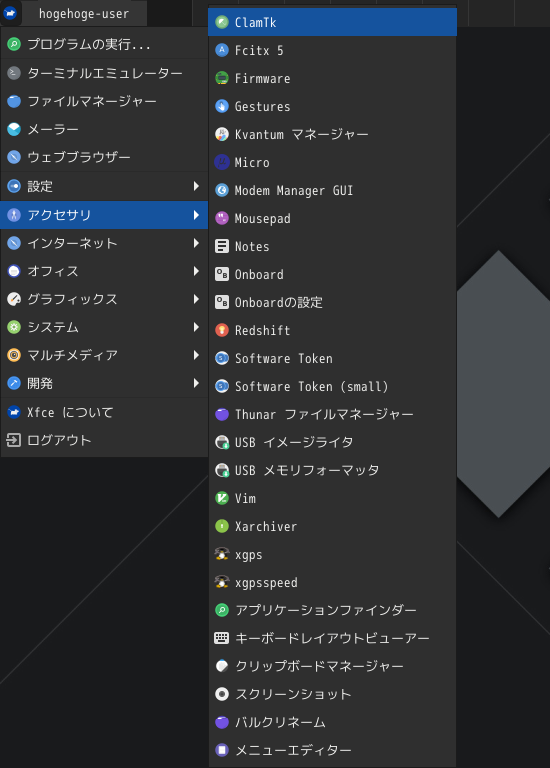Expand the システム submenu arrow
550x768 pixels.
196,327
